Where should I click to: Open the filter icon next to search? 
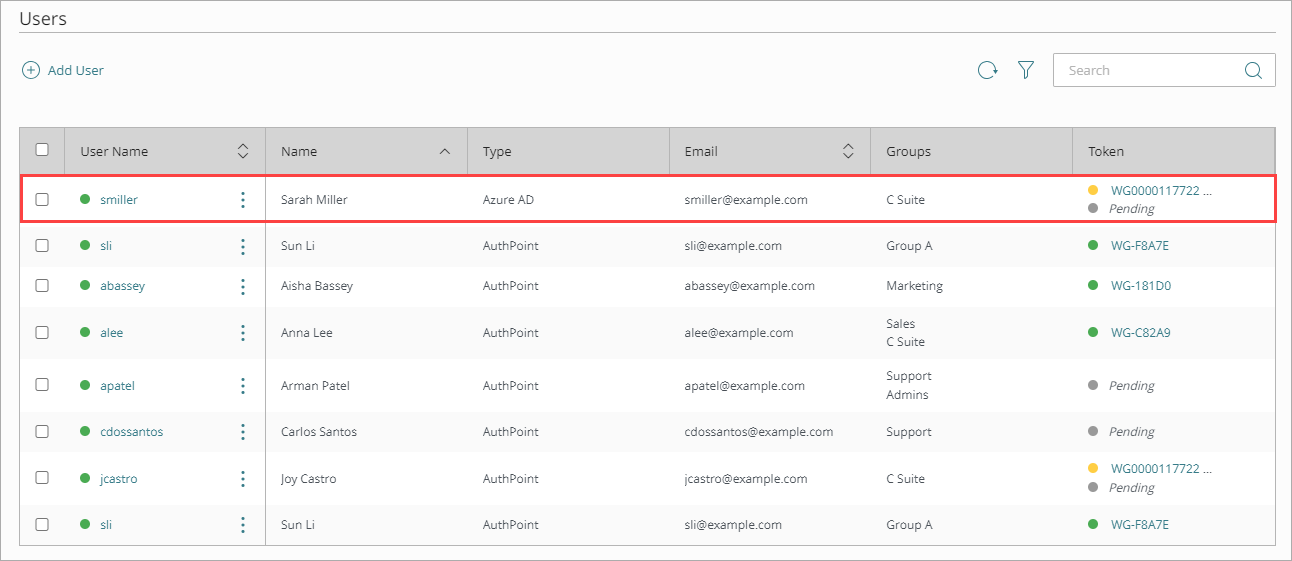tap(1025, 70)
